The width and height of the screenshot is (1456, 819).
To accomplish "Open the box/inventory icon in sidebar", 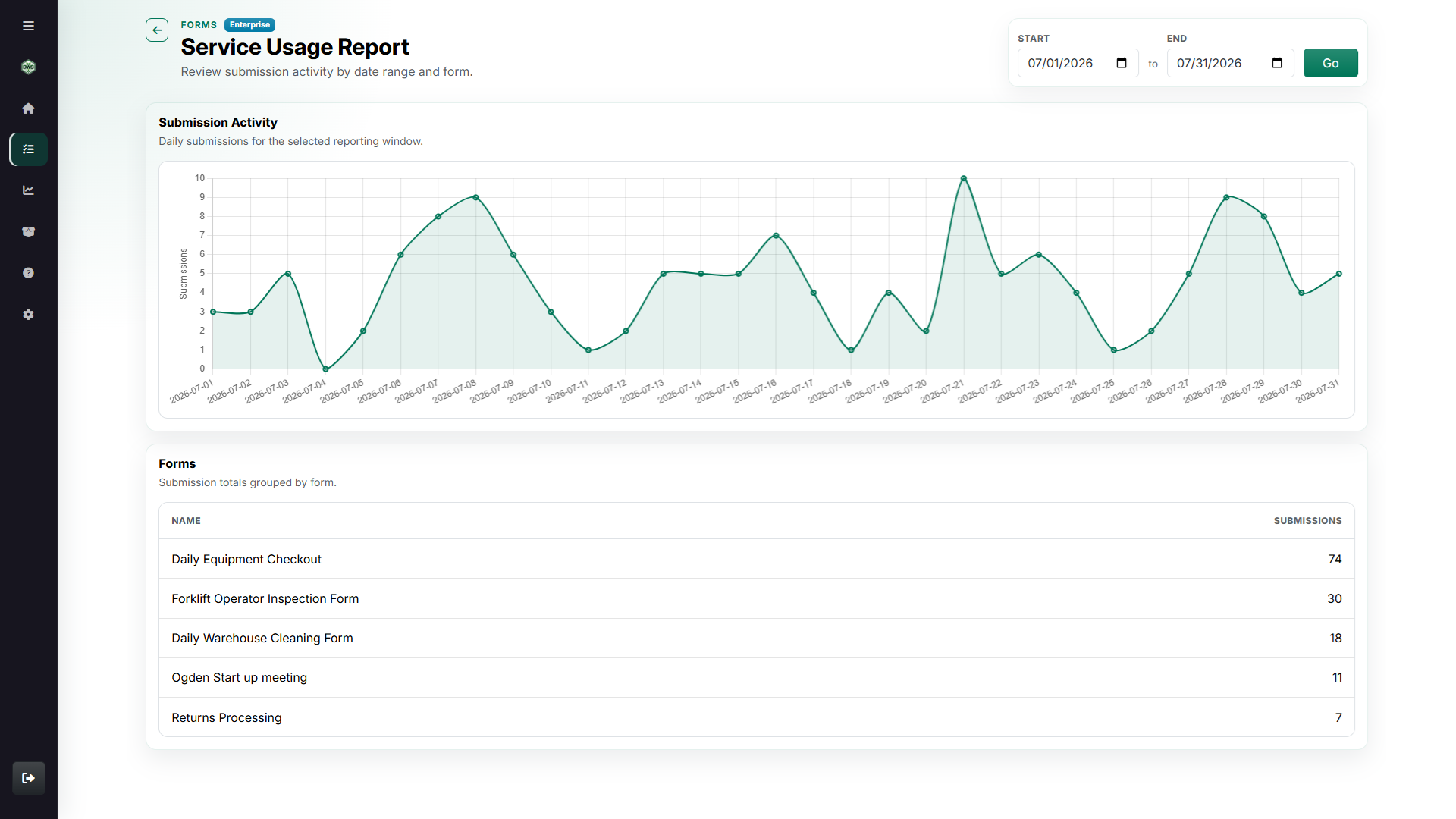I will (x=28, y=232).
